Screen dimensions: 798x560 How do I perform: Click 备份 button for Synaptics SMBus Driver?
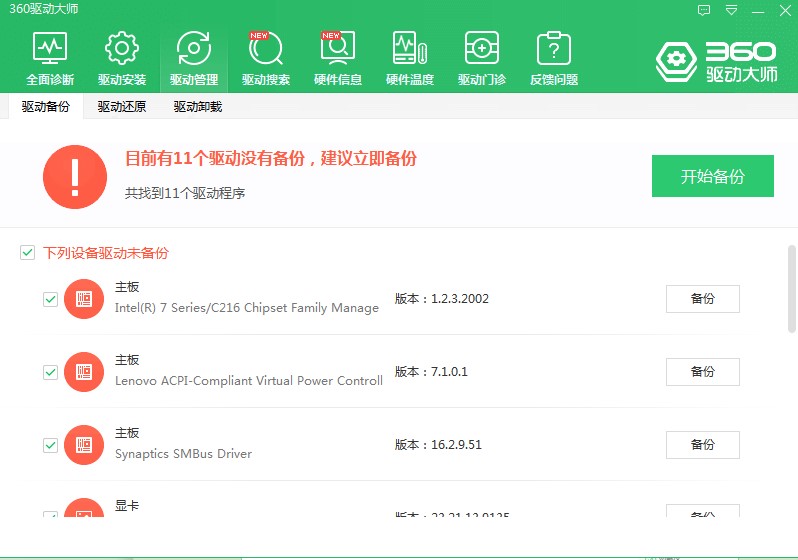click(703, 445)
